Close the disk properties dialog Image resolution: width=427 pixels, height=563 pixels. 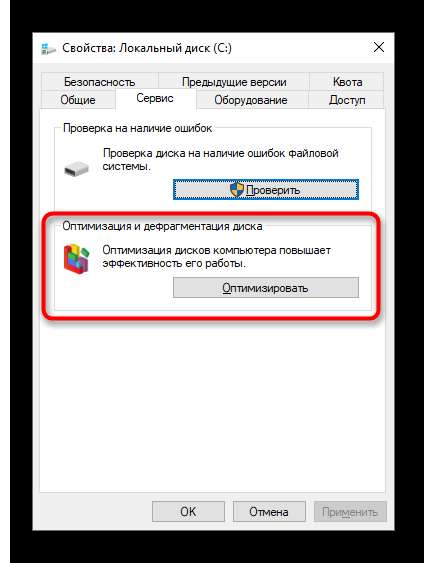(x=379, y=47)
